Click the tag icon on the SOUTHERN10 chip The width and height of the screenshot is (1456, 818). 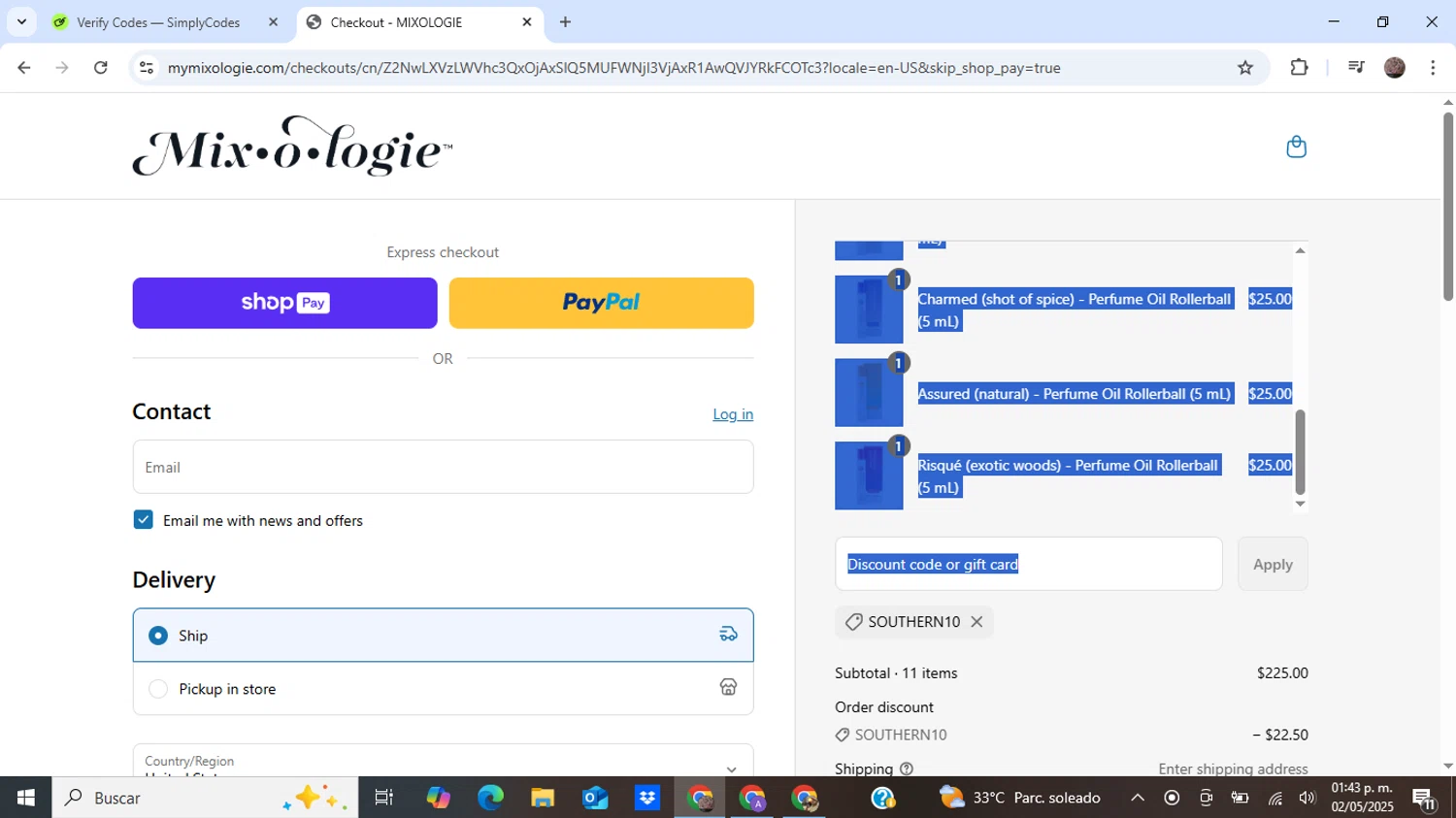(x=853, y=622)
